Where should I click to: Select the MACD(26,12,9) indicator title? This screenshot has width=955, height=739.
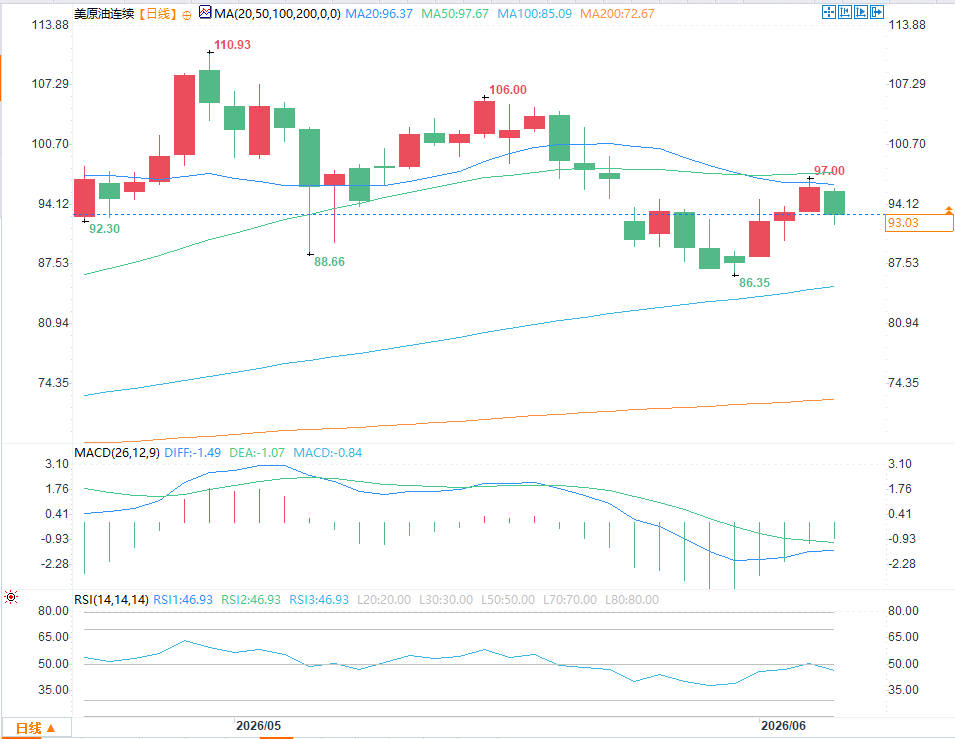pyautogui.click(x=117, y=453)
